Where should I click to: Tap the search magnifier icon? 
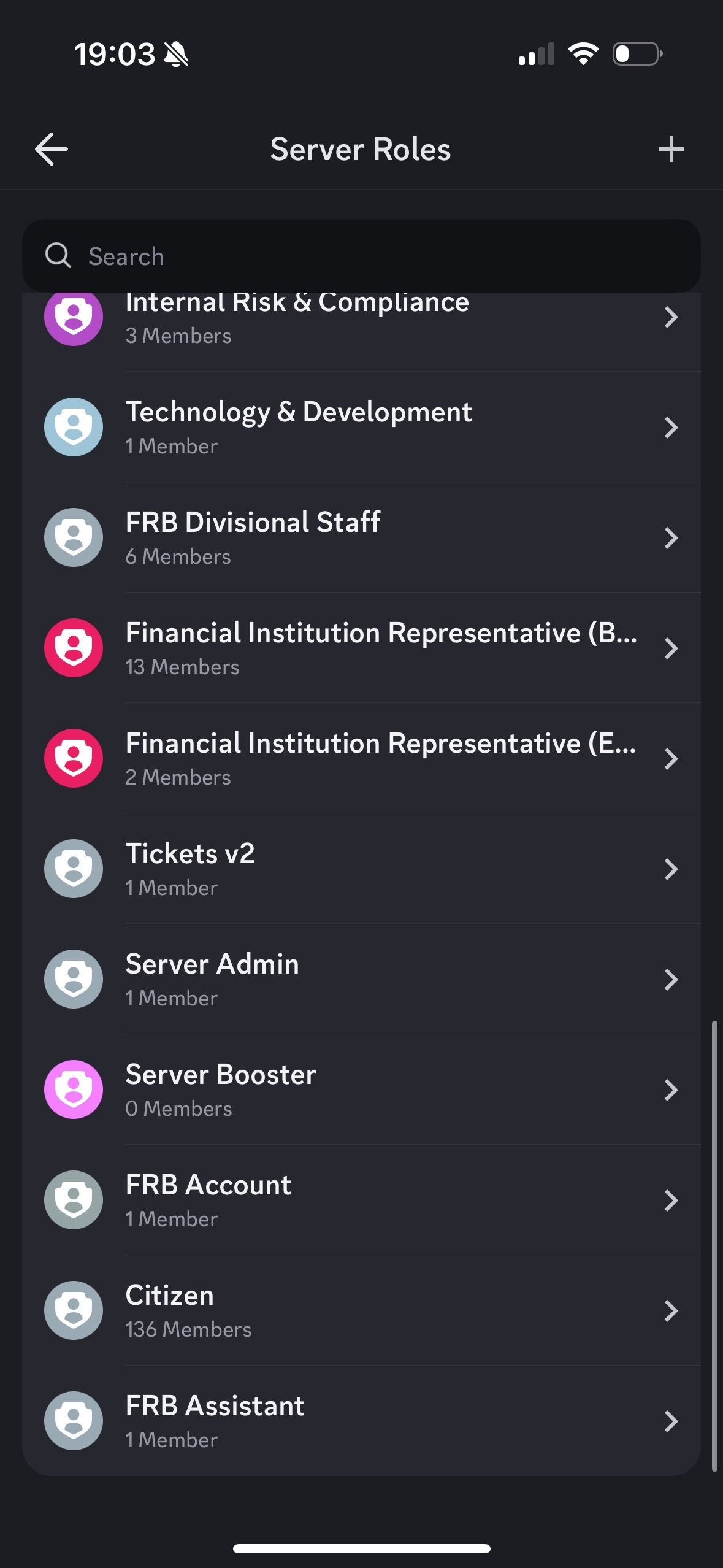[x=58, y=255]
